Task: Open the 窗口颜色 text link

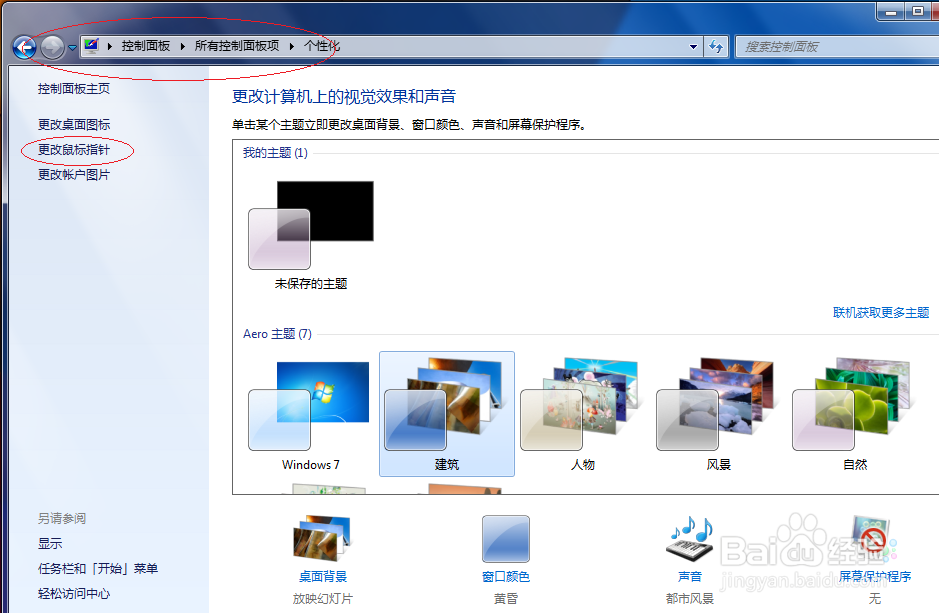Action: (x=506, y=576)
